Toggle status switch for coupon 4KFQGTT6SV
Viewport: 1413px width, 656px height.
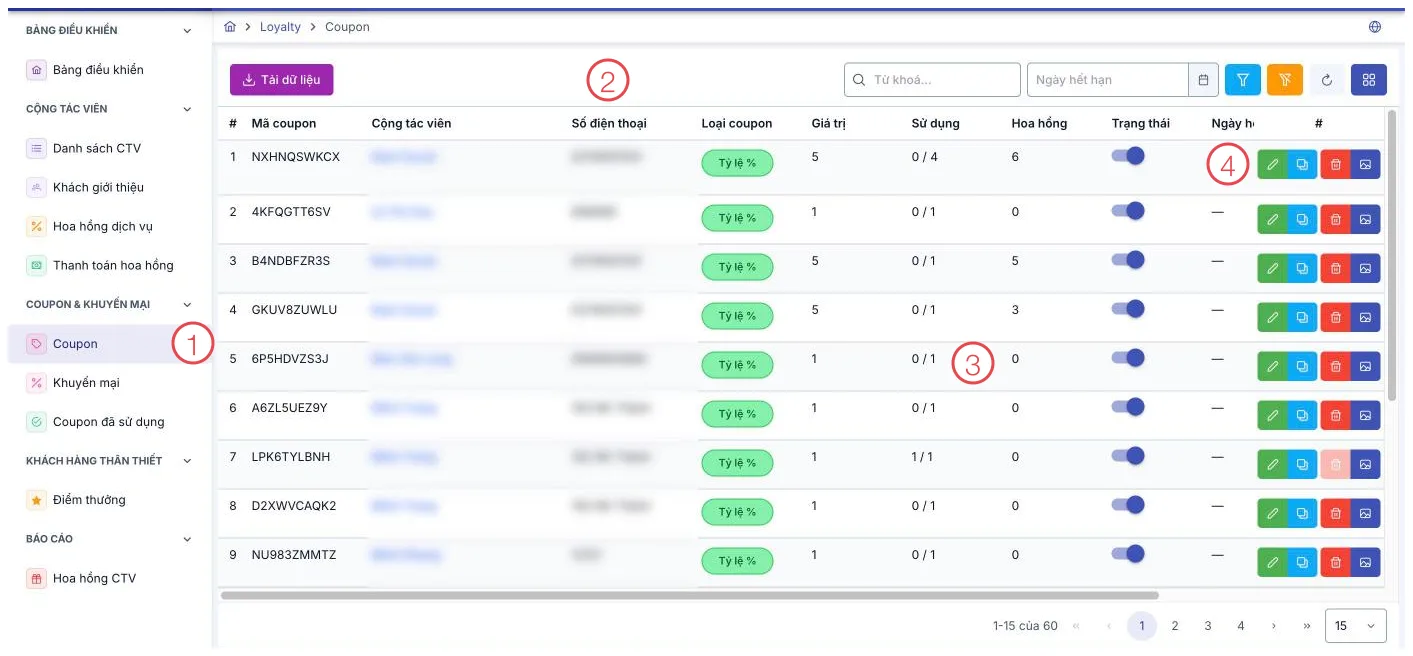(1128, 211)
